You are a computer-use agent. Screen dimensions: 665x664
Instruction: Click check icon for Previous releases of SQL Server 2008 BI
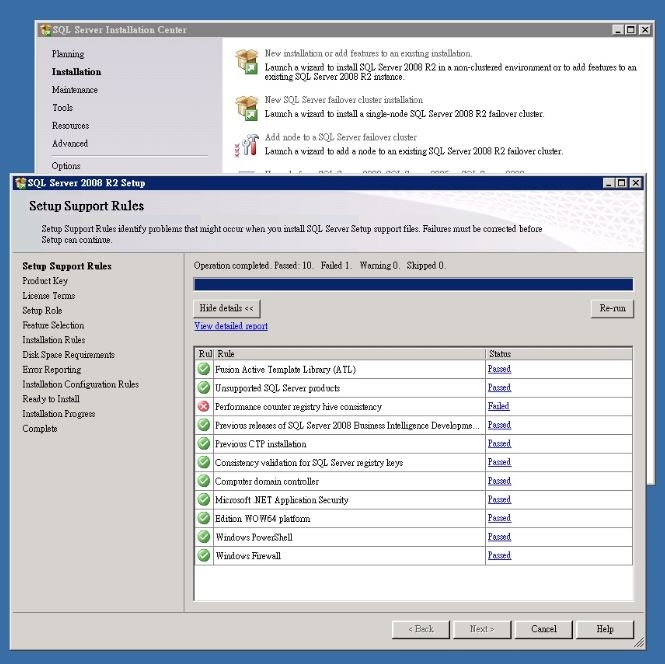pyautogui.click(x=204, y=425)
